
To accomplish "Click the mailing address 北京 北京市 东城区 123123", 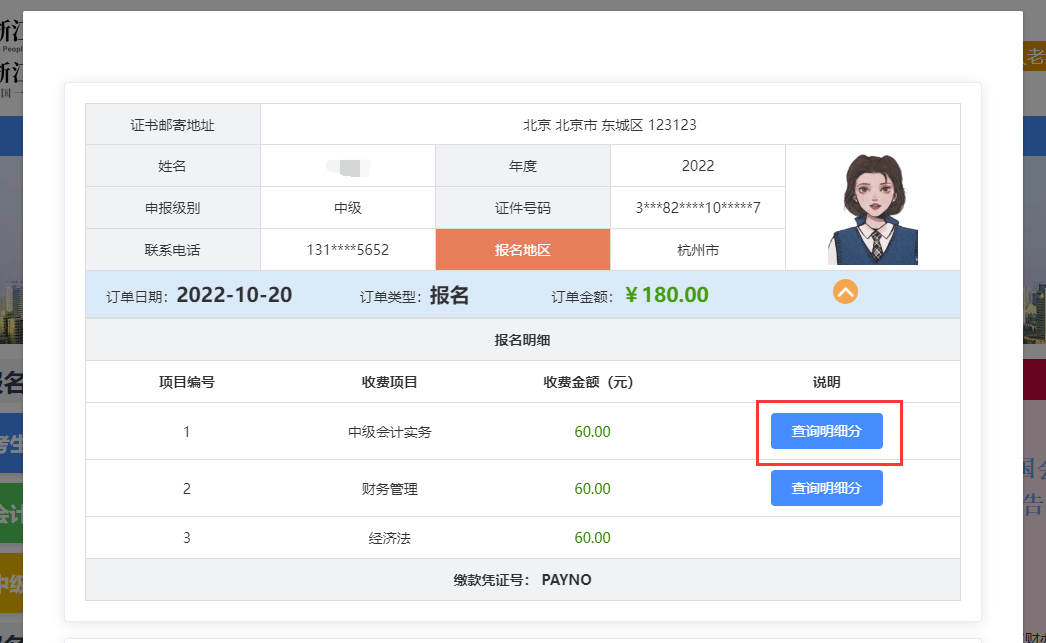I will point(609,125).
